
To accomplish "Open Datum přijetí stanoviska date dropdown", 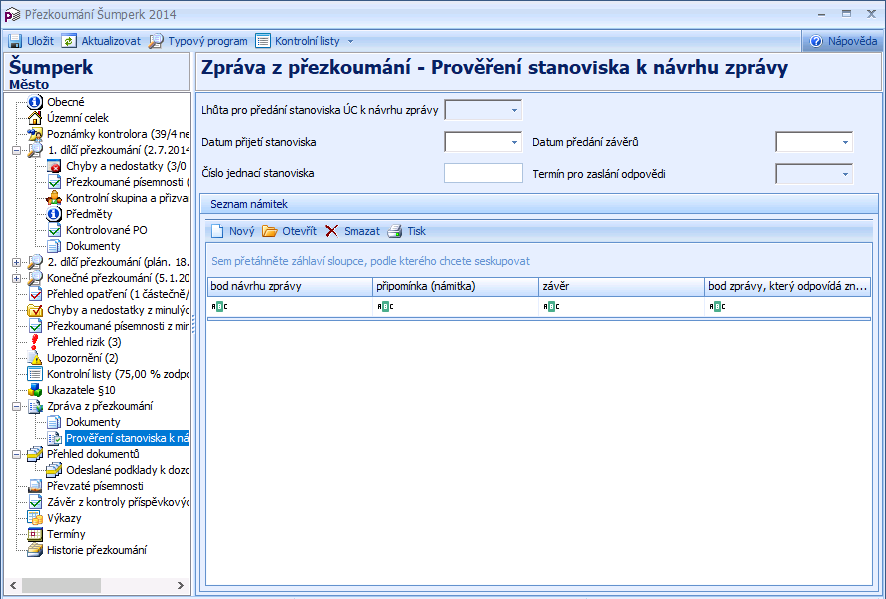I will tap(514, 142).
